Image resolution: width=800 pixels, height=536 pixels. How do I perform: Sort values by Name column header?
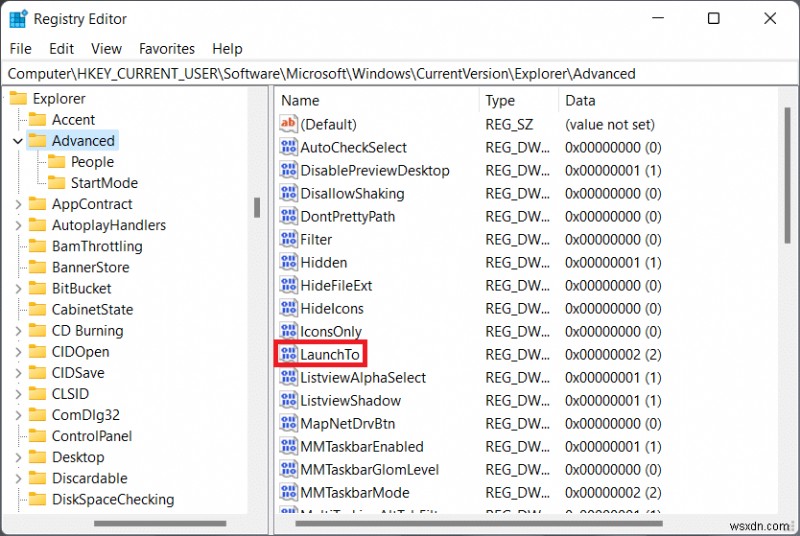pyautogui.click(x=378, y=100)
